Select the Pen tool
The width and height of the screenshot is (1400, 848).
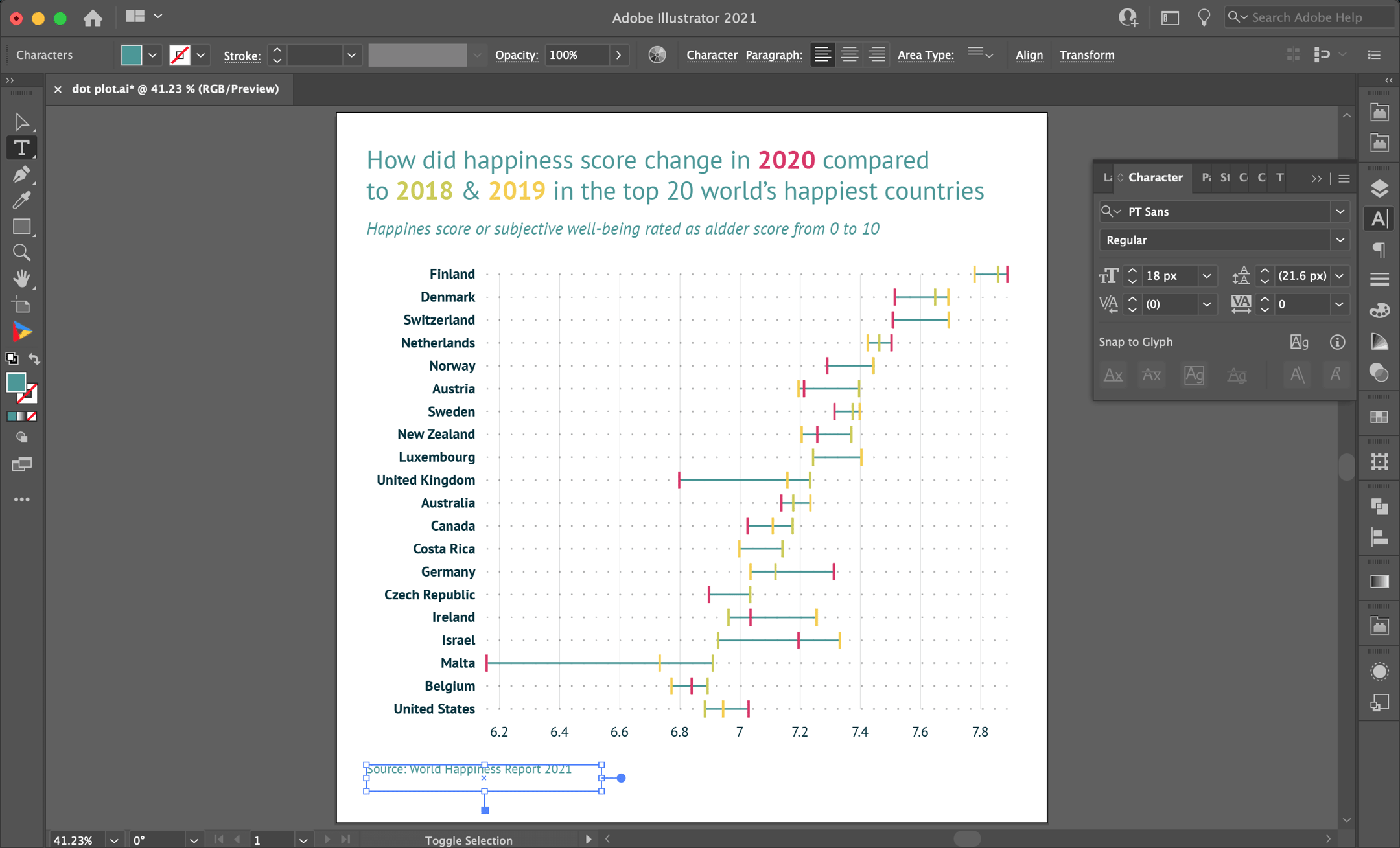21,174
